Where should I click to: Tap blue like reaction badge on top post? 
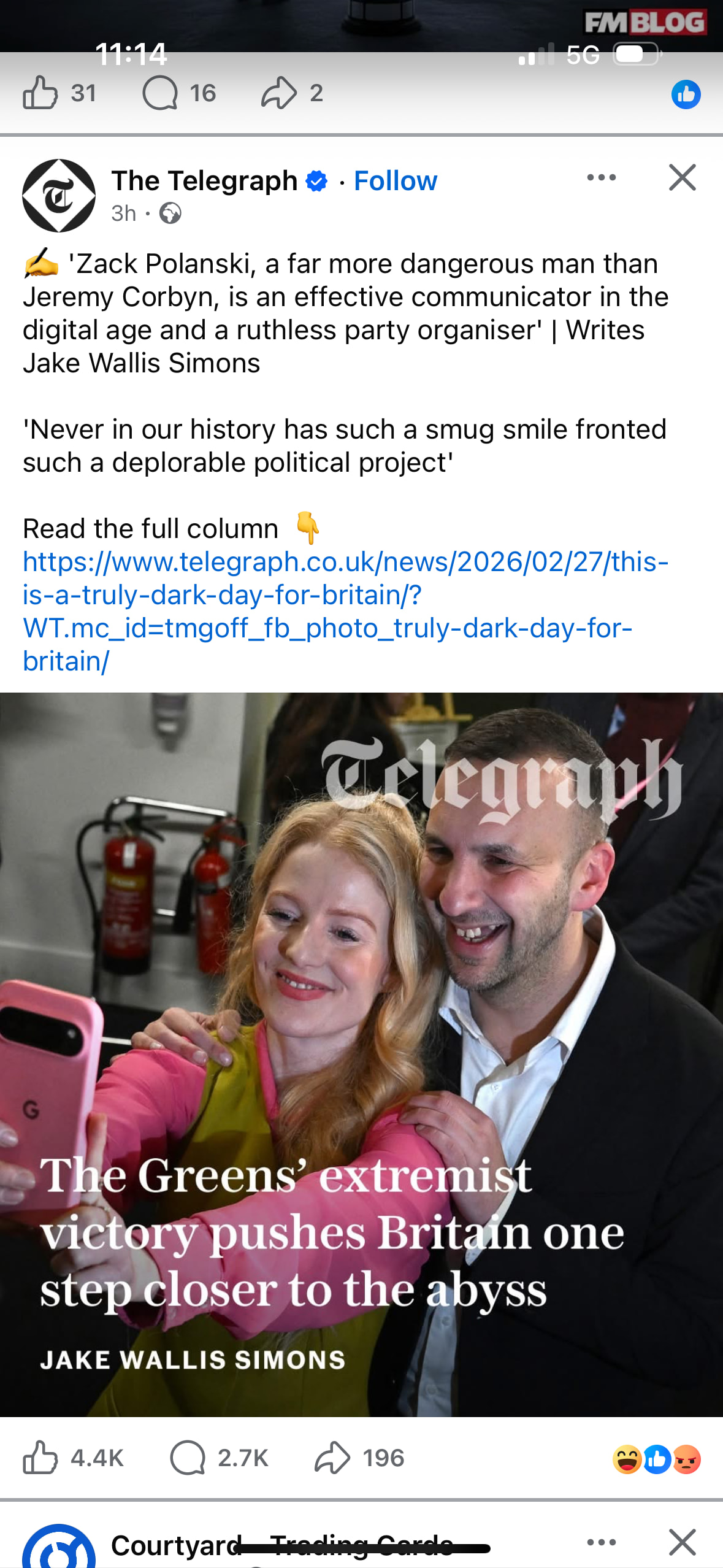(x=686, y=94)
